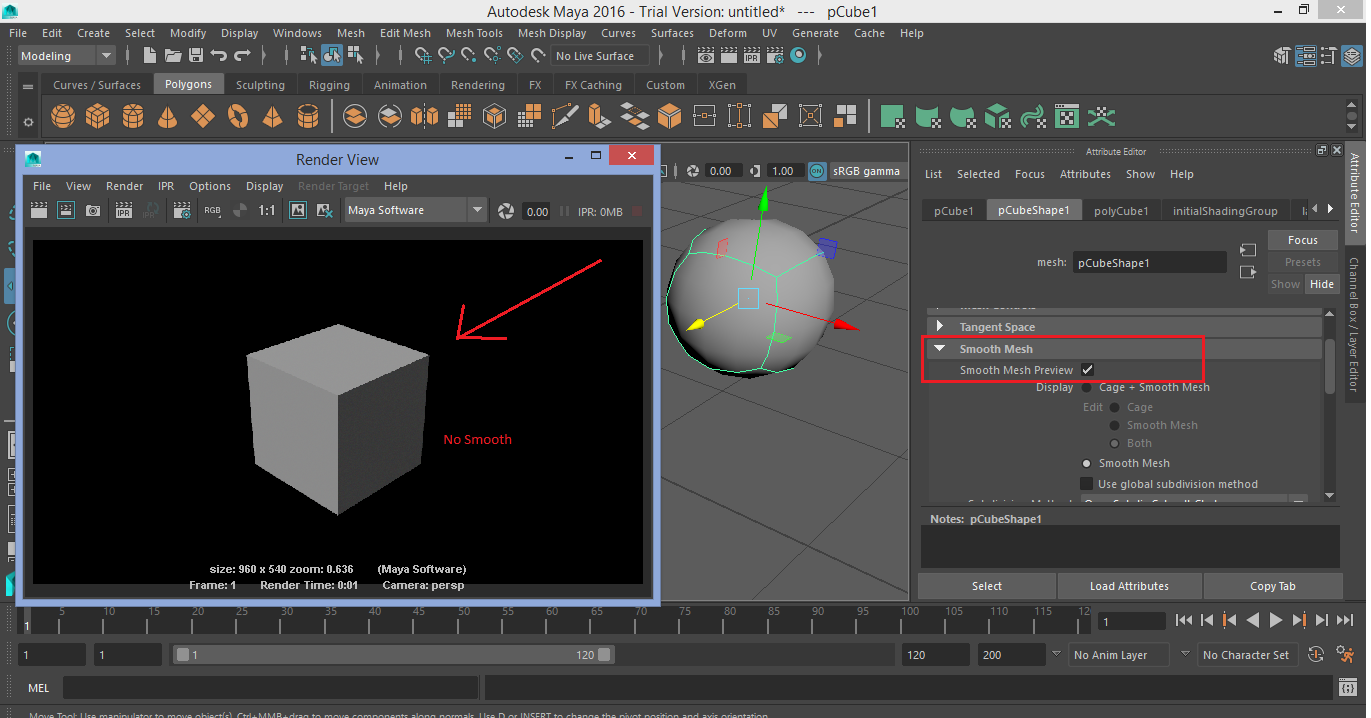Create a polygon torus from the shelf
This screenshot has height=718, width=1371.
click(x=238, y=117)
